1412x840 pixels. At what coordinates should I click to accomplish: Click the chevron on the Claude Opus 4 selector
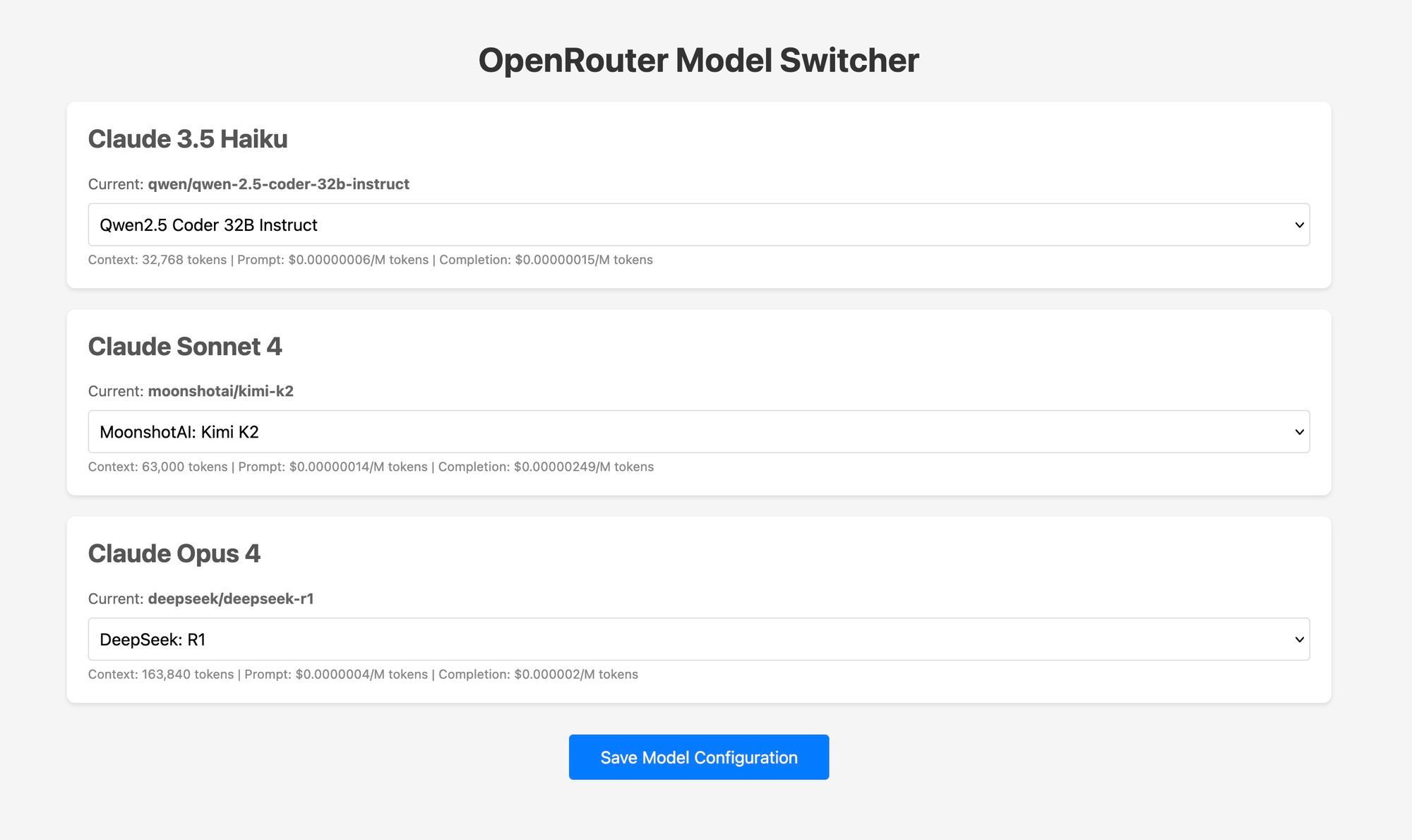tap(1300, 639)
